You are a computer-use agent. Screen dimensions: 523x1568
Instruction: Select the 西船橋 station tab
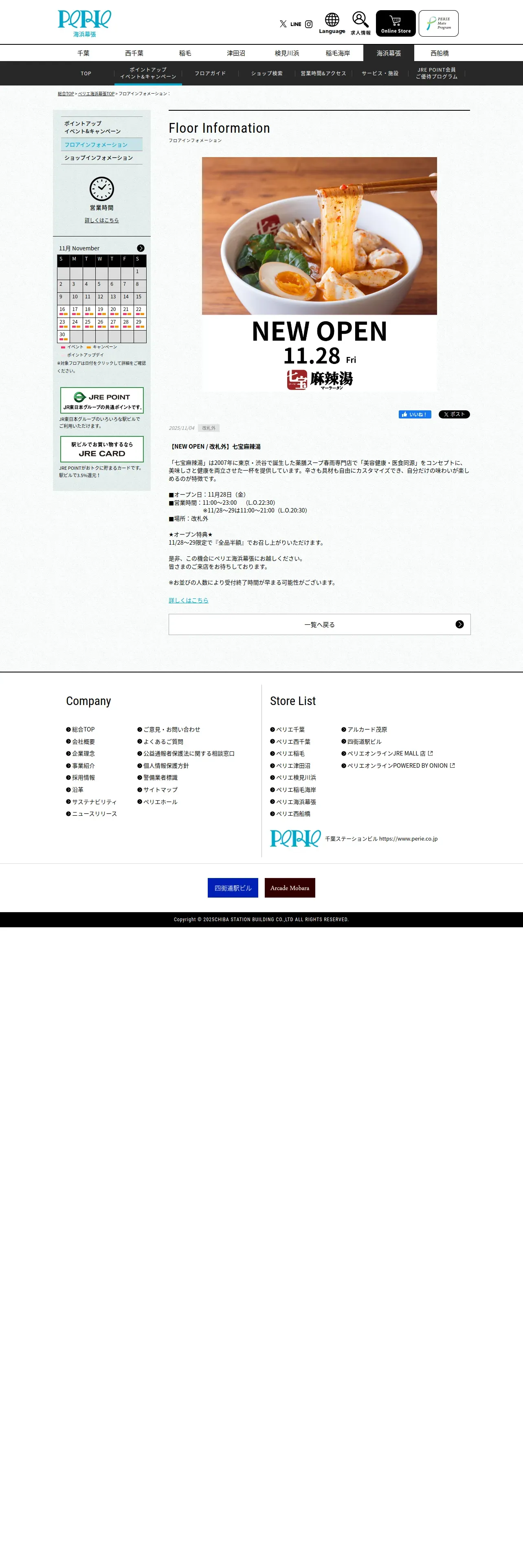click(x=439, y=53)
